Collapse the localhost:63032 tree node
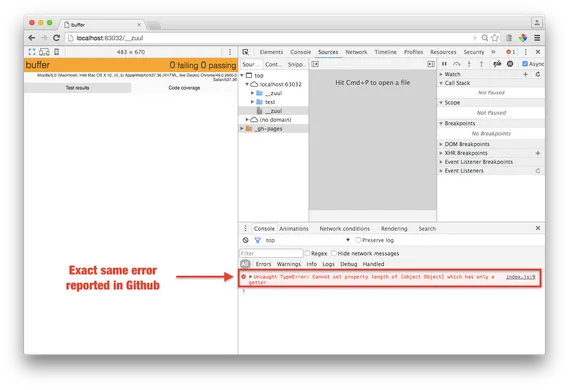 point(247,84)
